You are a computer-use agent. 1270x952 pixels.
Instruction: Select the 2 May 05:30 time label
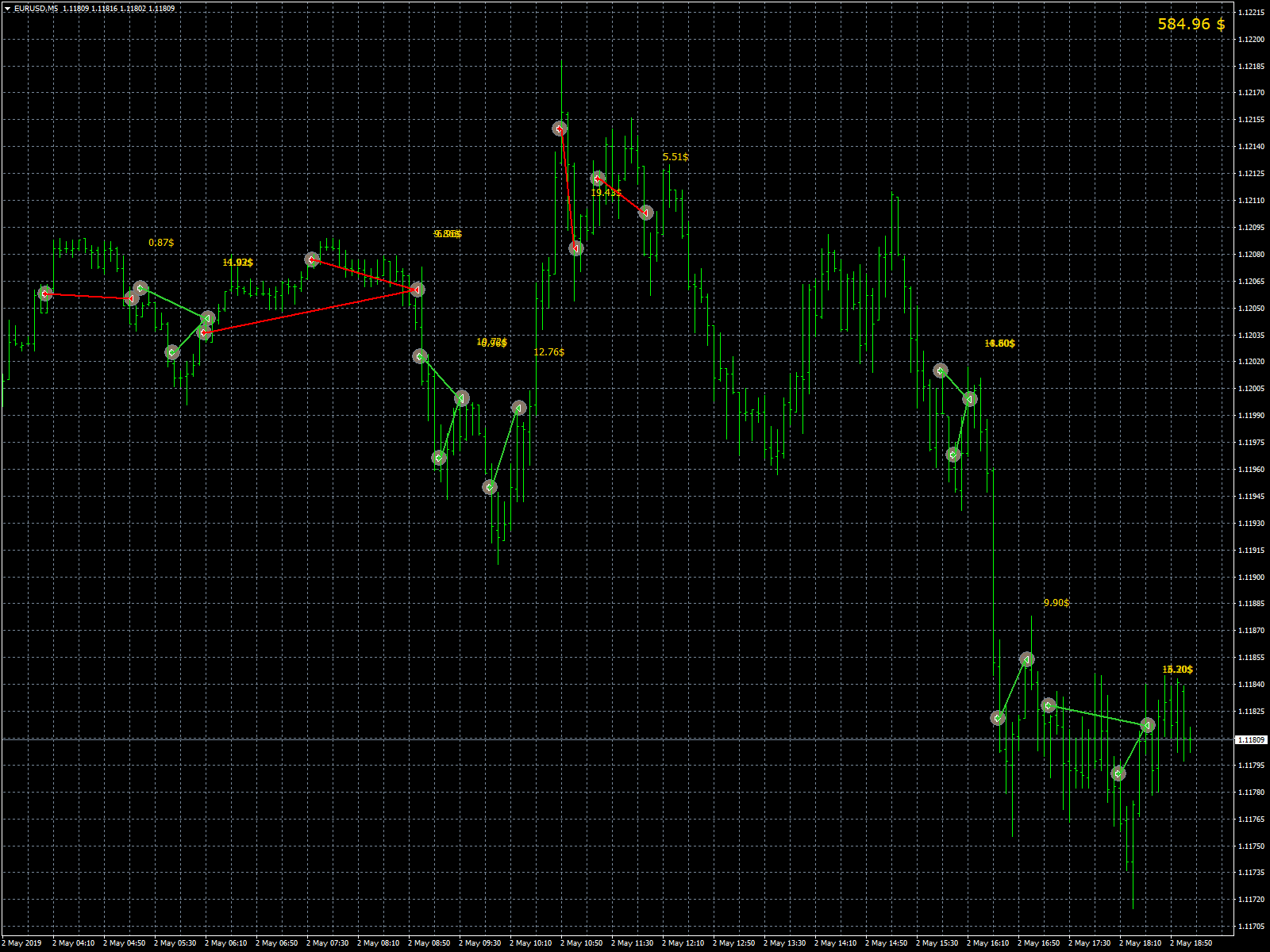click(x=175, y=943)
